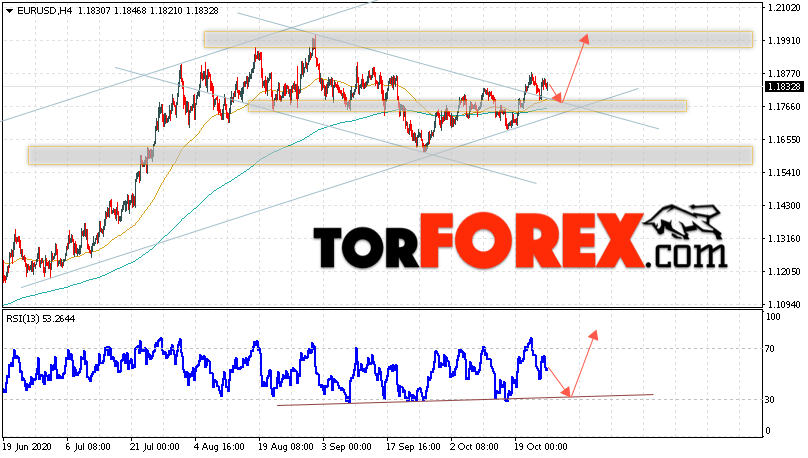Select the 3 Sep 00:00 date label

click(x=346, y=446)
